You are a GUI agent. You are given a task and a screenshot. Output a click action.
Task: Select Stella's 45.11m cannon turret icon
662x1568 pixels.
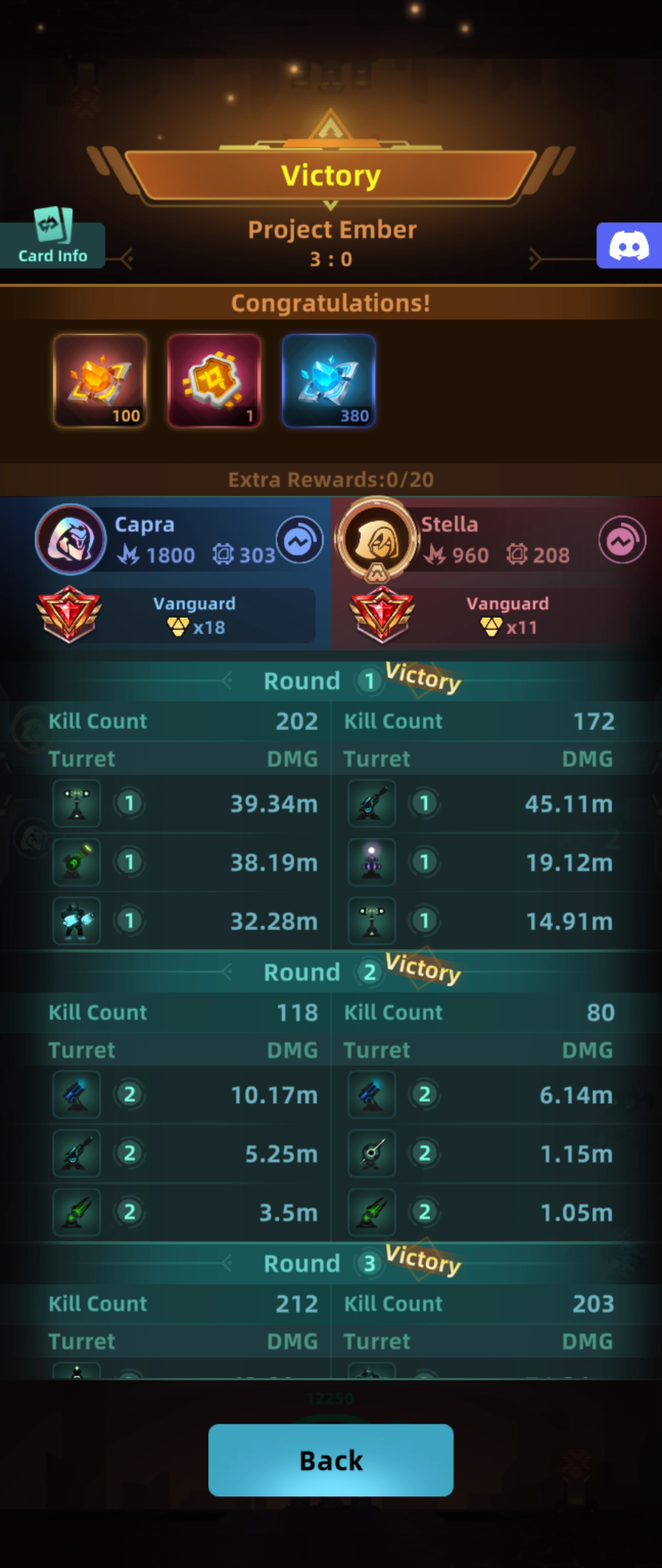pos(371,803)
